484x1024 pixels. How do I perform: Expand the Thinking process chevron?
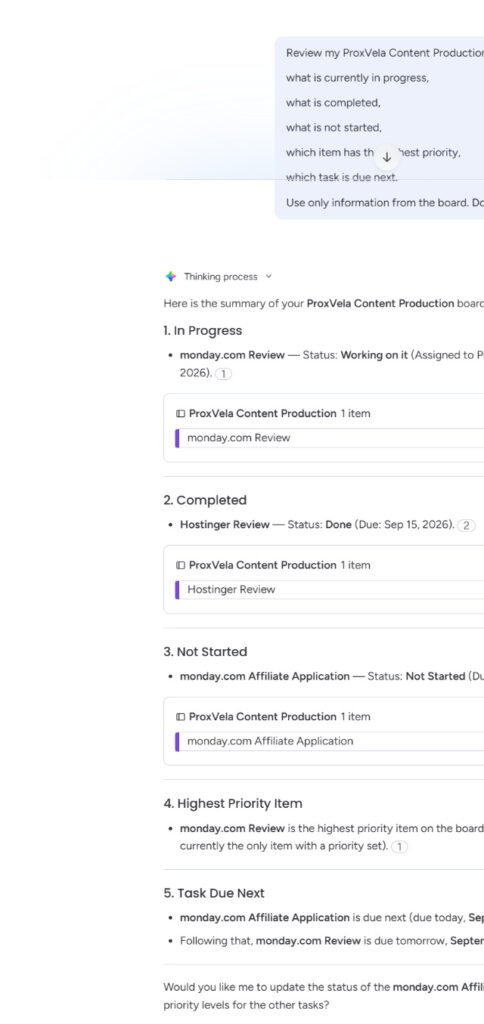coord(268,276)
